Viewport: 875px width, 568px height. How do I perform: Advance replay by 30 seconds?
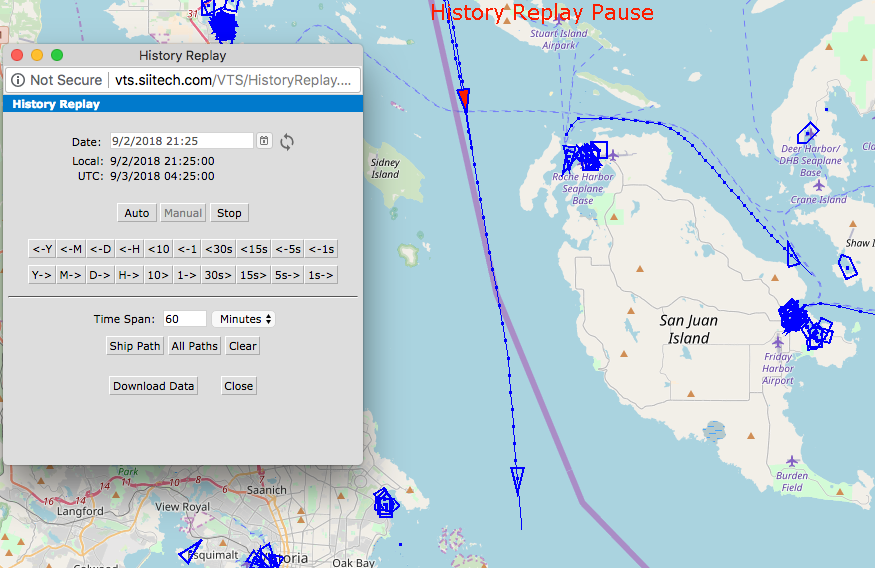pos(218,275)
